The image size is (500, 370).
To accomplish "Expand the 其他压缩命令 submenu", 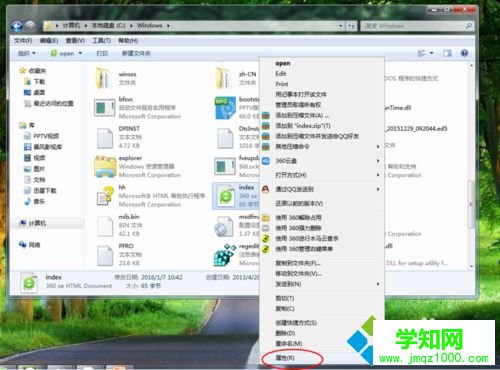I will click(x=378, y=147).
